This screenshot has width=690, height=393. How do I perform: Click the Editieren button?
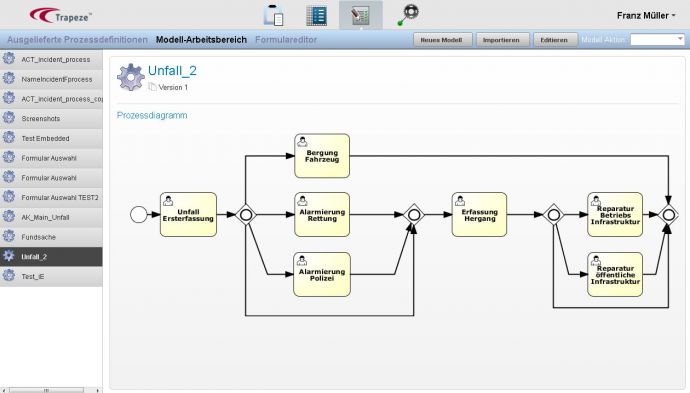tap(554, 40)
